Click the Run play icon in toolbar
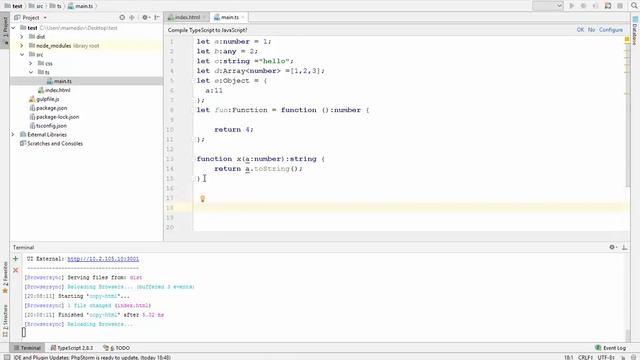The image size is (640, 360). tap(571, 6)
